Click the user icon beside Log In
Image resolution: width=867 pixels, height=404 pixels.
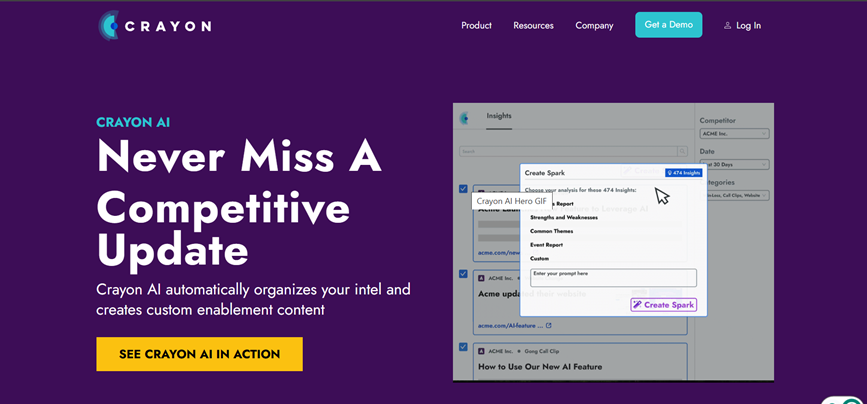(727, 26)
